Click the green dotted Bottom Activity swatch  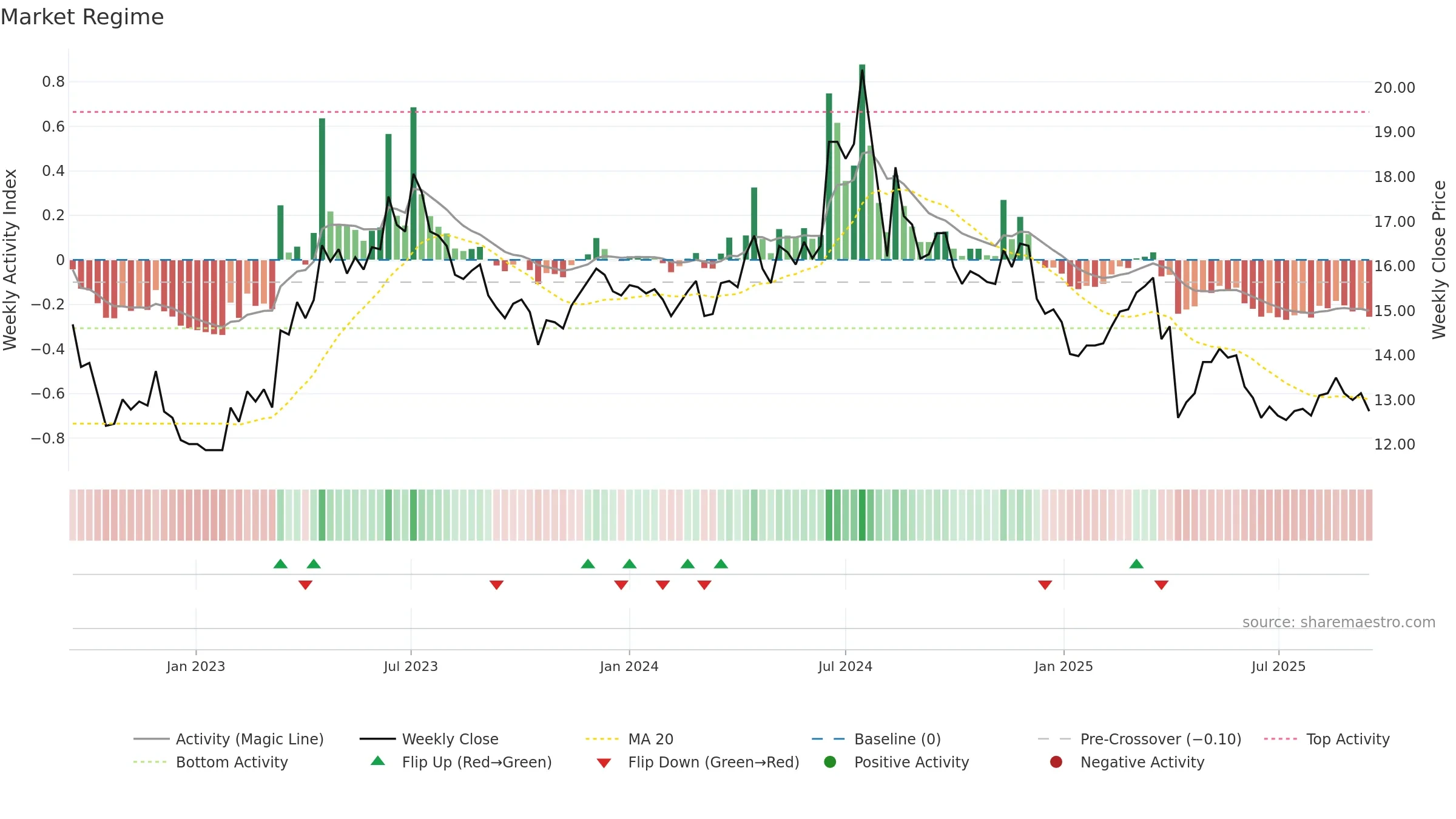point(150,762)
